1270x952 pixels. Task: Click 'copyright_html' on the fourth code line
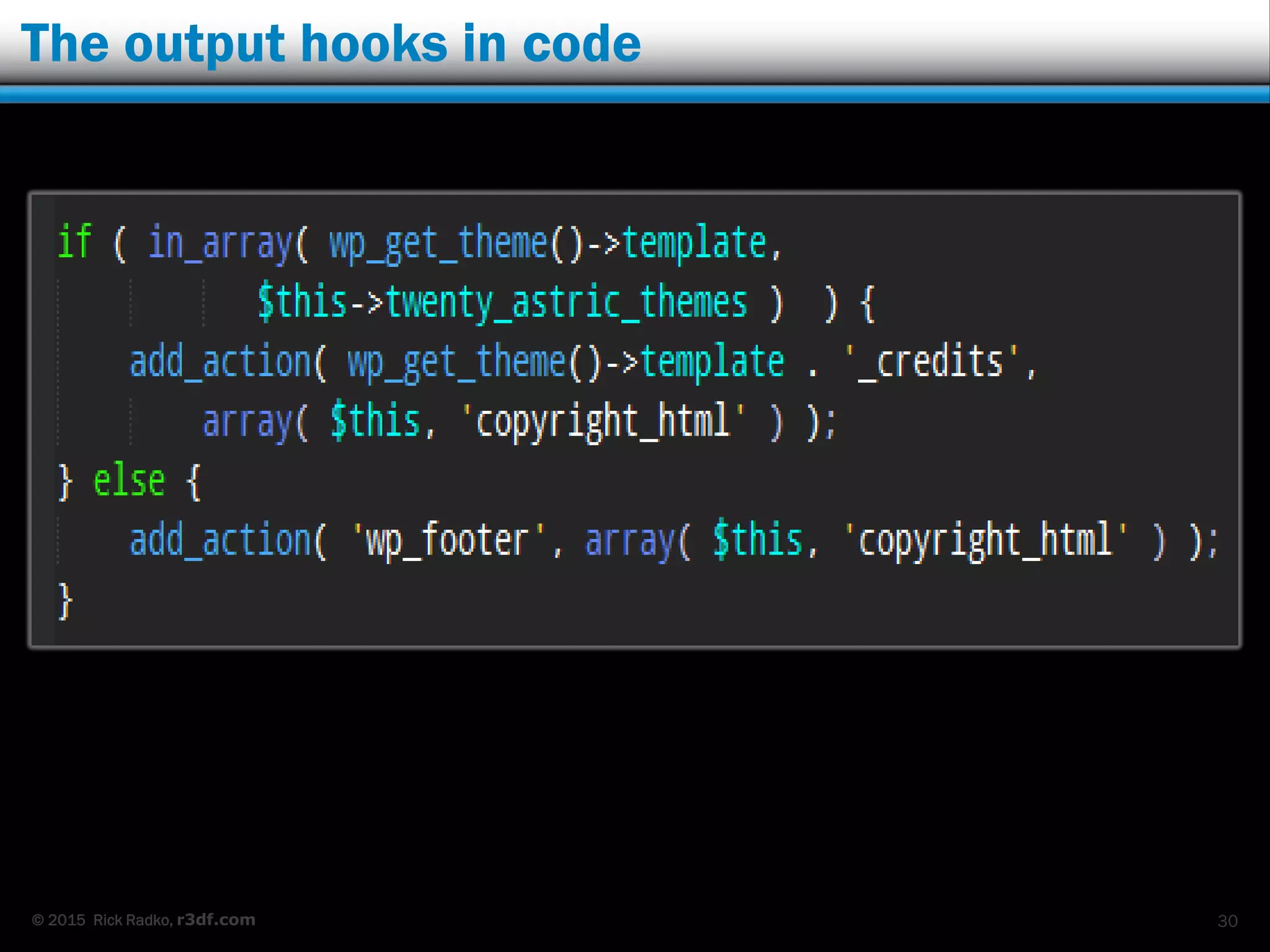tap(603, 421)
